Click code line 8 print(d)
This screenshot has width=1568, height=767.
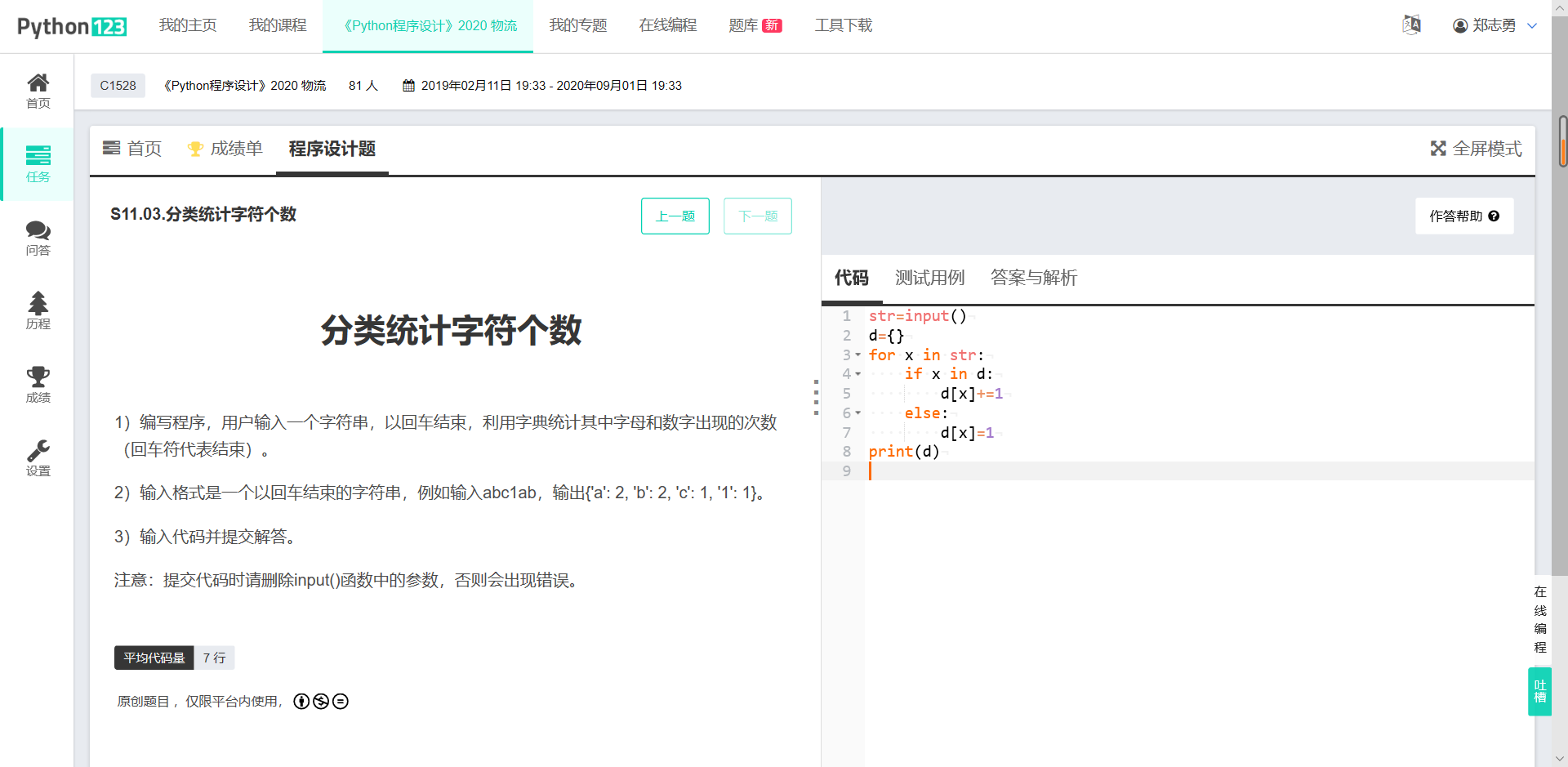pyautogui.click(x=904, y=452)
